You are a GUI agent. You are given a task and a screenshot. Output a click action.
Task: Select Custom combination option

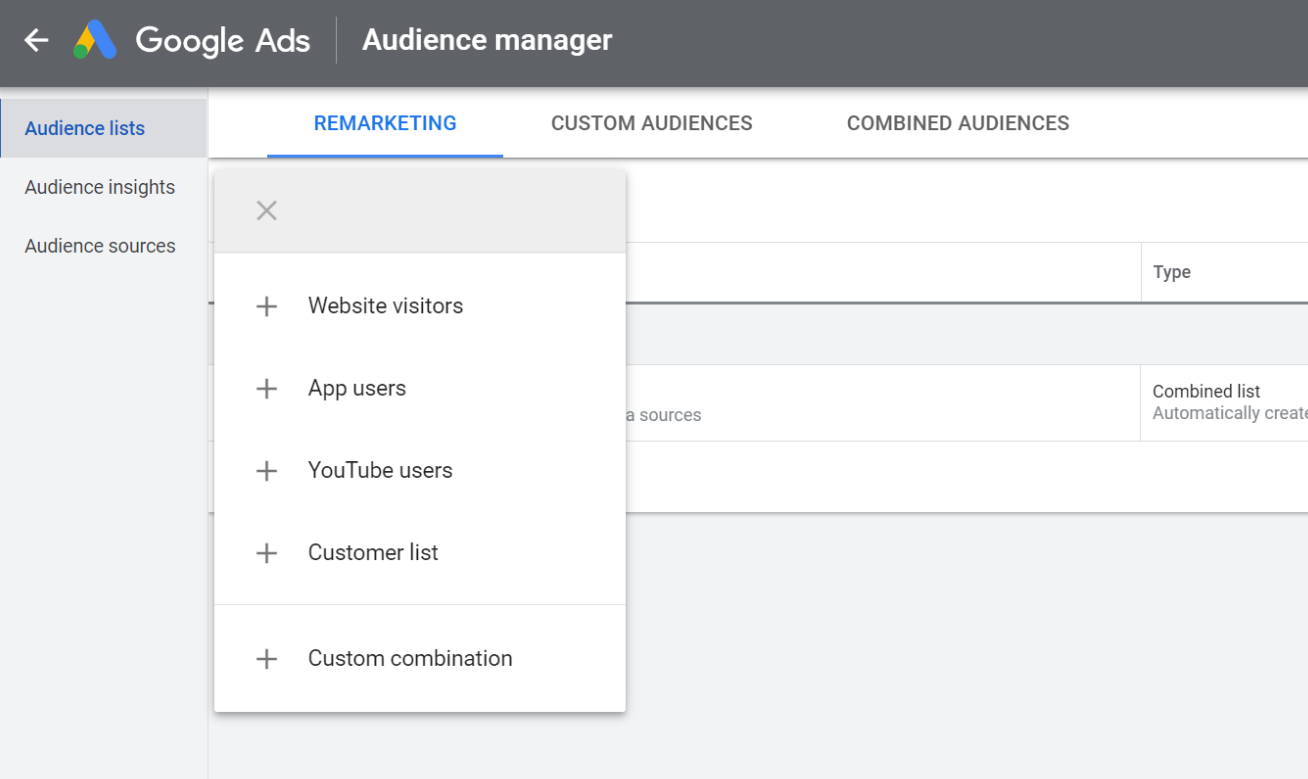[420, 658]
